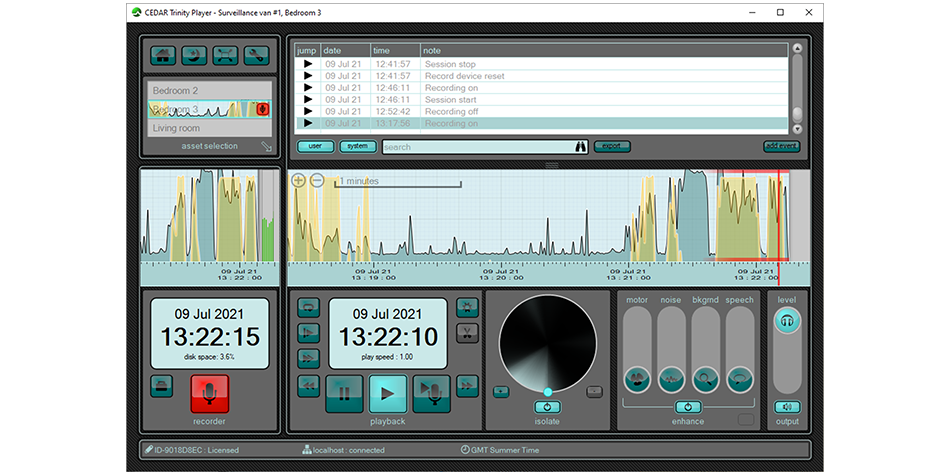Click the headphones output level icon
The width and height of the screenshot is (950, 475).
pos(787,321)
